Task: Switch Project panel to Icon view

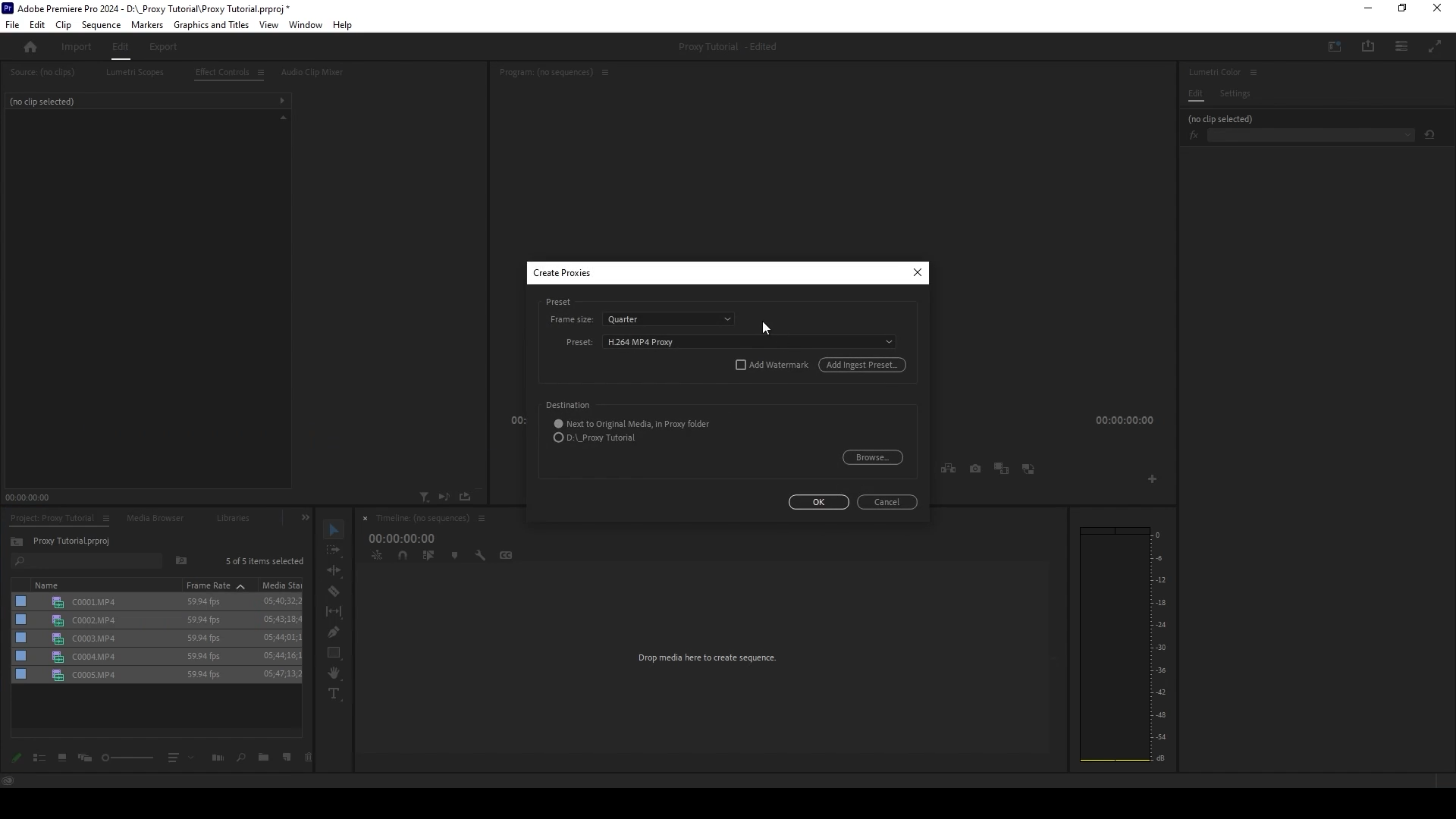Action: [x=62, y=758]
